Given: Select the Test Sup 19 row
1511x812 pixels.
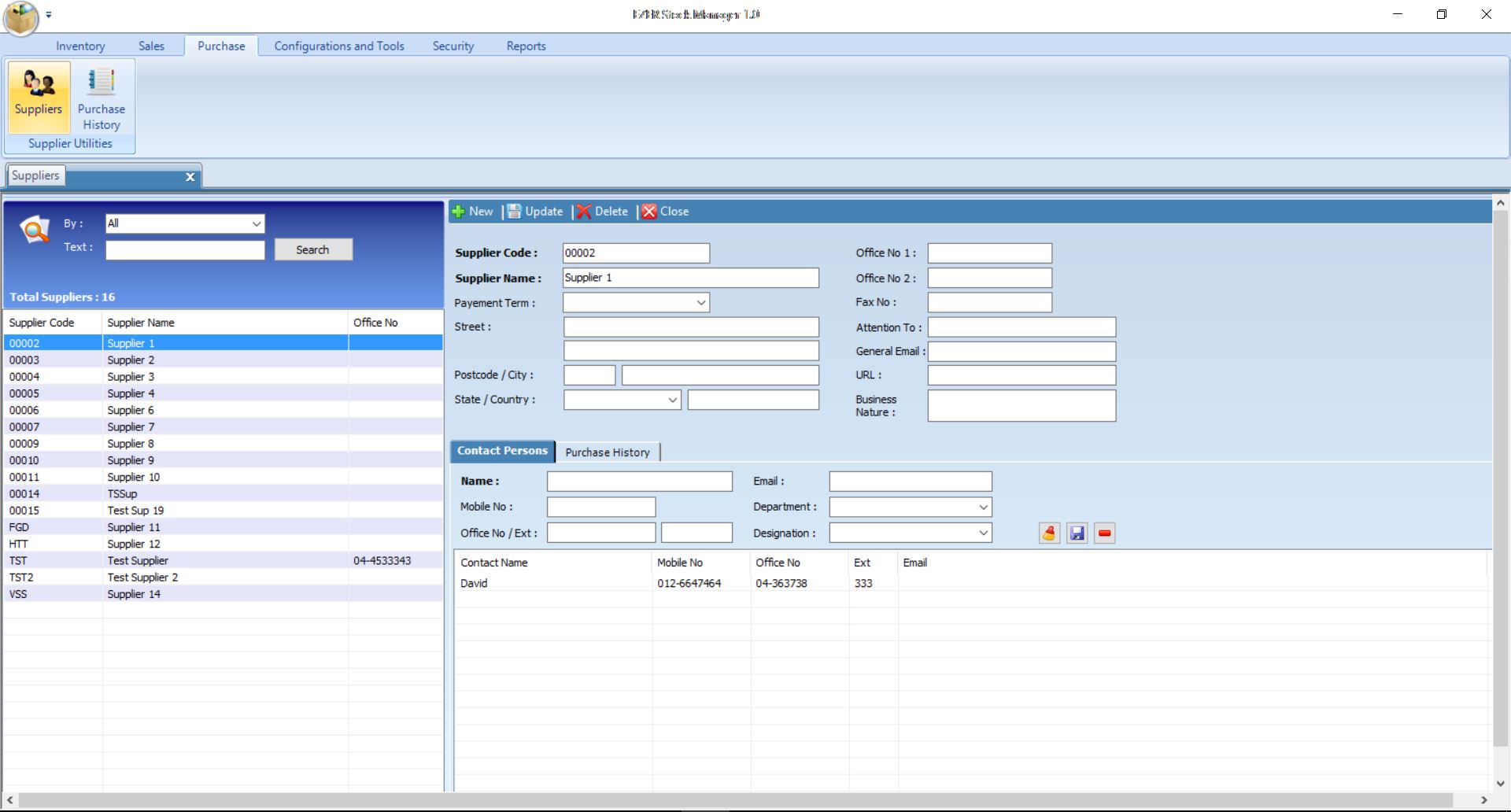Looking at the screenshot, I should 224,511.
